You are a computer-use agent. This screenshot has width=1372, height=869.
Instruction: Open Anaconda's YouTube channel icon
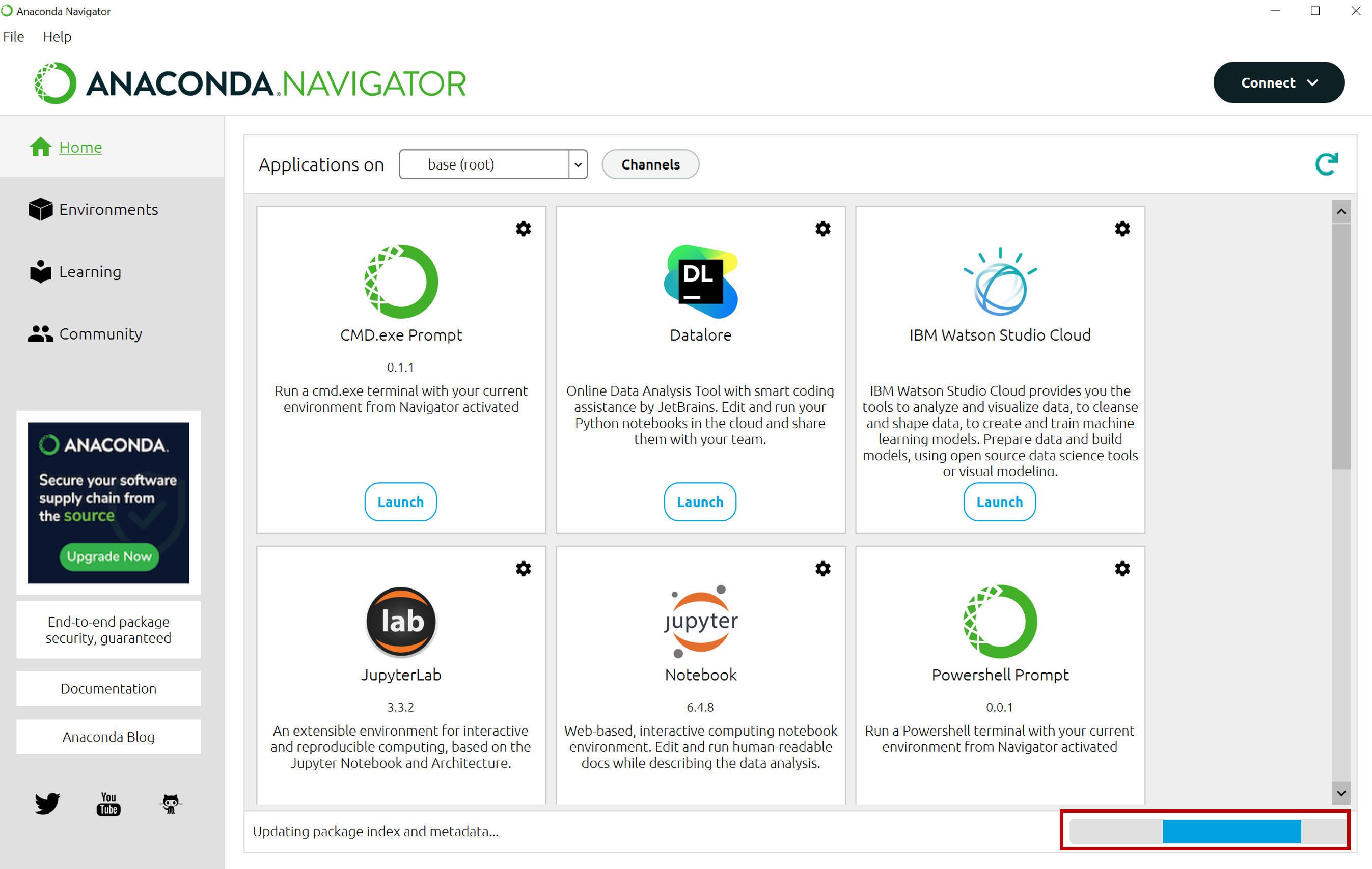108,803
